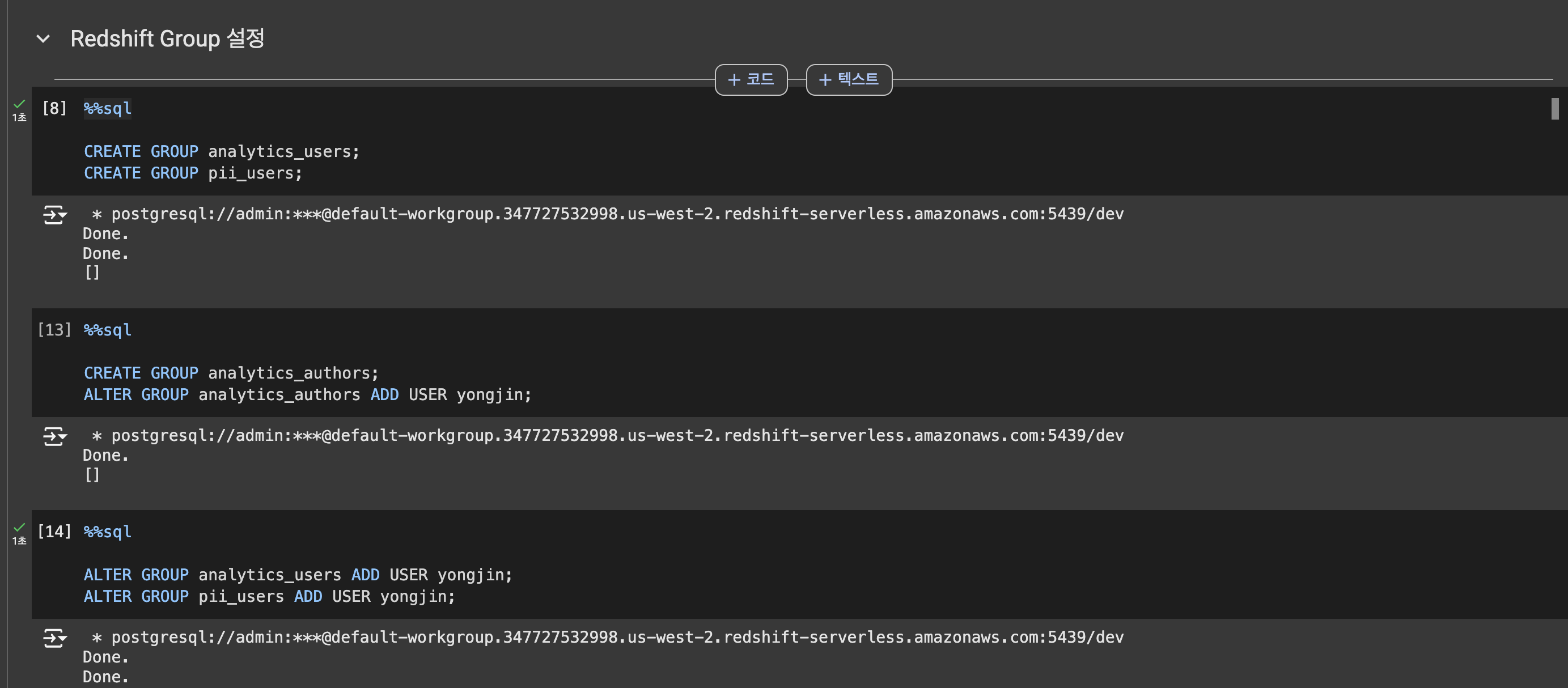Click the [8] run cell indicator

point(54,108)
